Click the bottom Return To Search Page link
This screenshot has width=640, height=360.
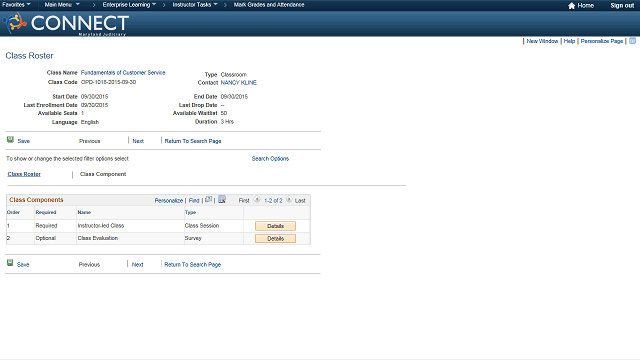tap(192, 265)
